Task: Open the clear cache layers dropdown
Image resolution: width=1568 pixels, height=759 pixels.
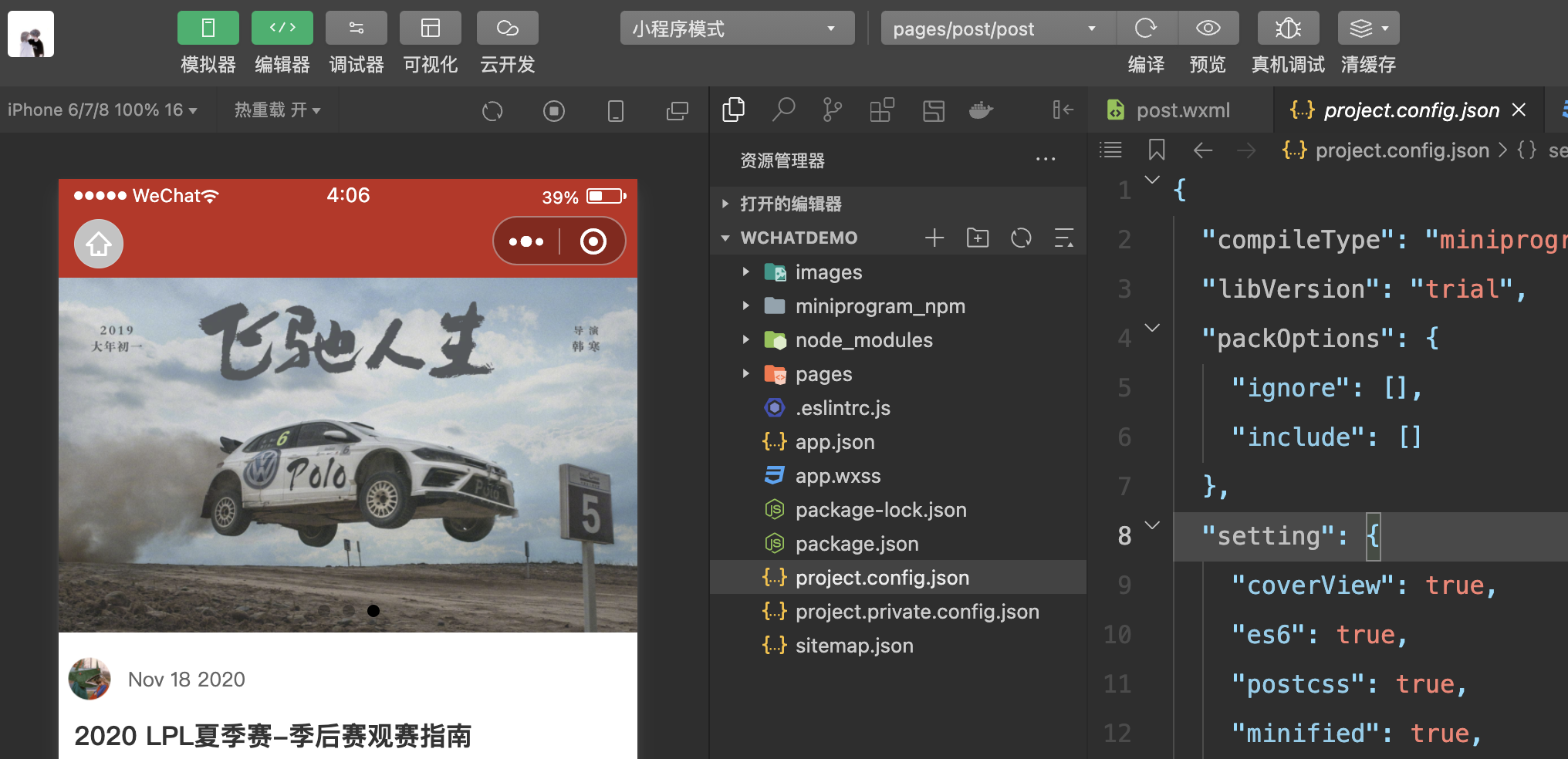Action: (1368, 29)
